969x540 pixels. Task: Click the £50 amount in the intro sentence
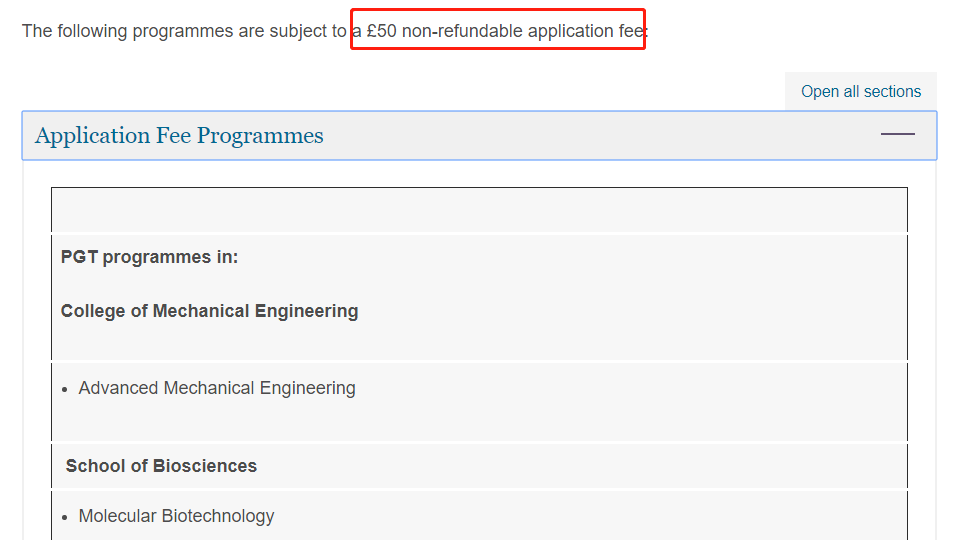pyautogui.click(x=382, y=31)
